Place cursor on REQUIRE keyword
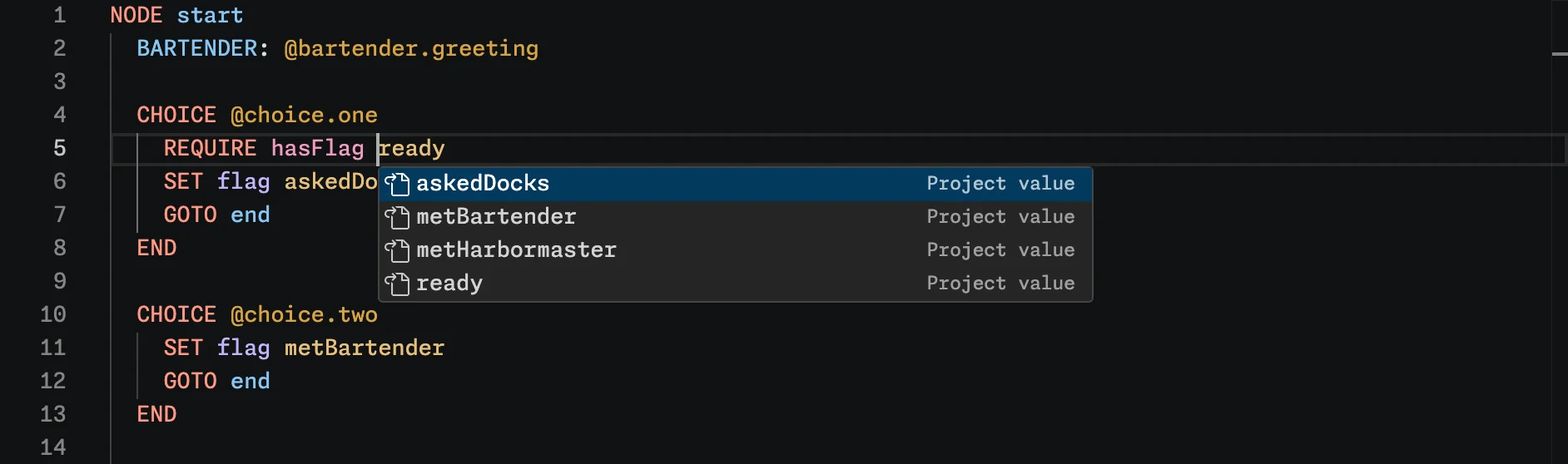 pos(210,148)
